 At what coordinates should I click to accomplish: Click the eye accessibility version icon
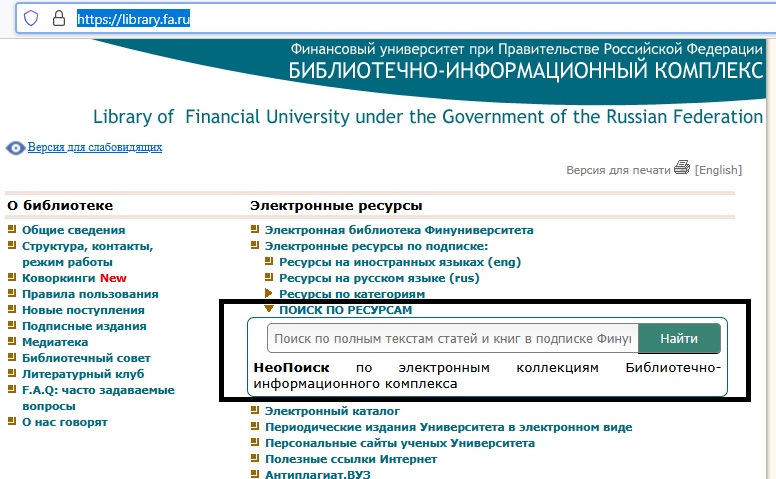pos(15,148)
